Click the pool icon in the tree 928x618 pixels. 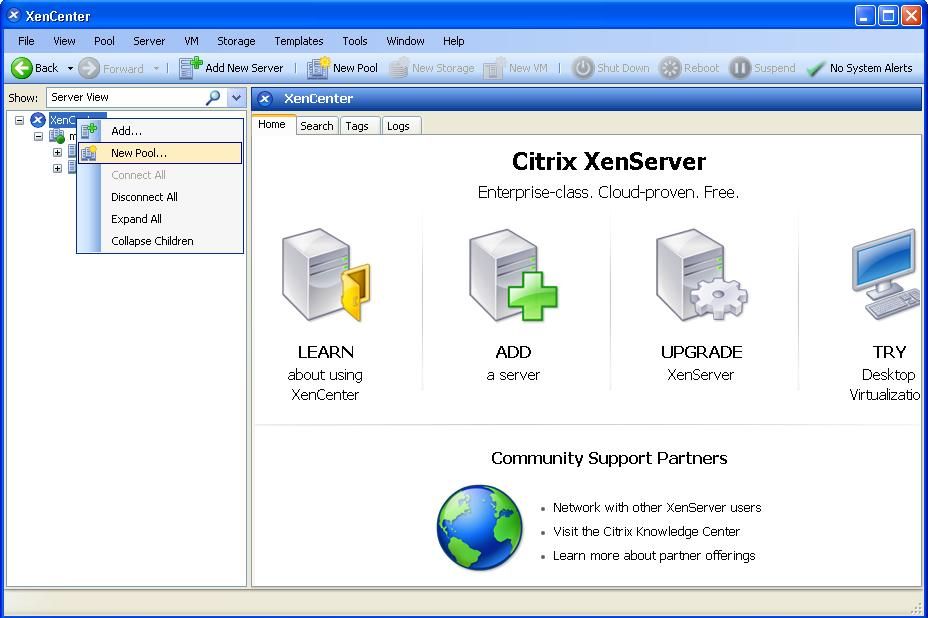57,137
